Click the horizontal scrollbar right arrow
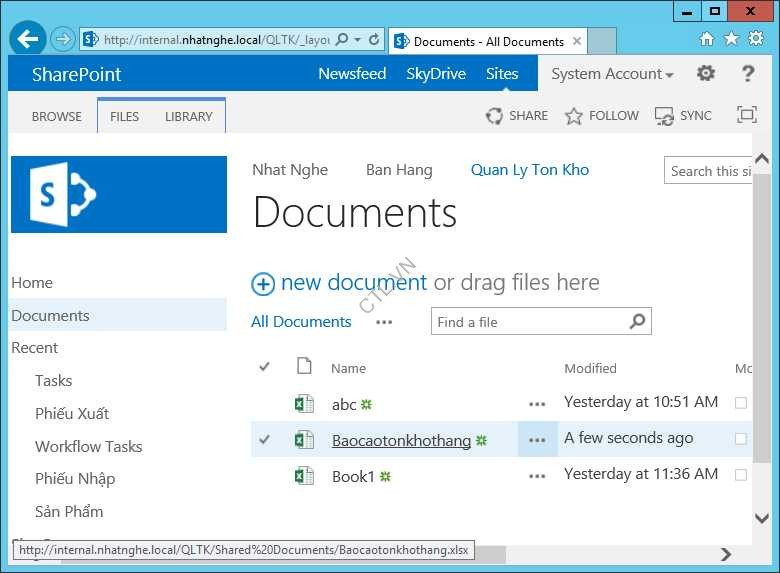780x573 pixels. [x=726, y=554]
